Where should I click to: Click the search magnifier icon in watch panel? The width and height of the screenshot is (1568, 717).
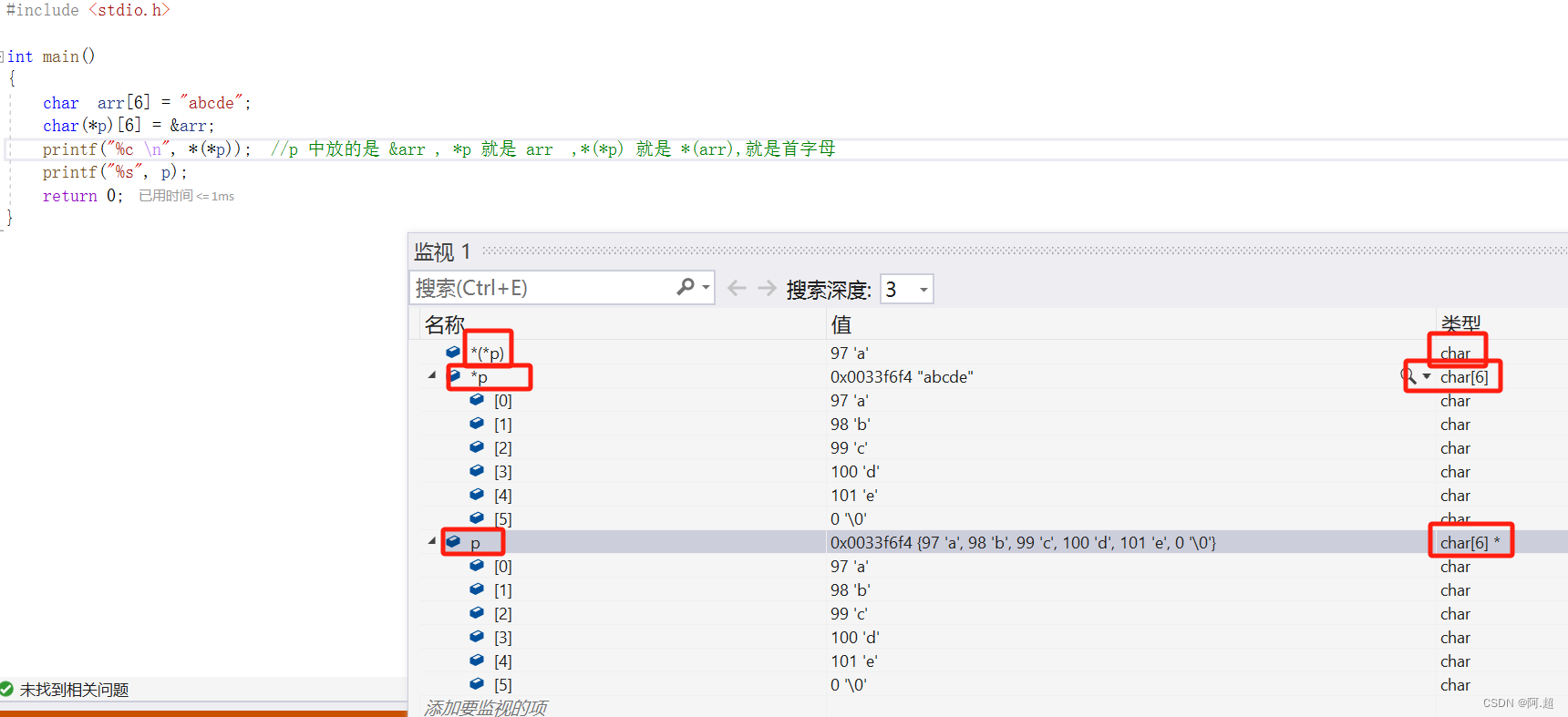point(686,287)
